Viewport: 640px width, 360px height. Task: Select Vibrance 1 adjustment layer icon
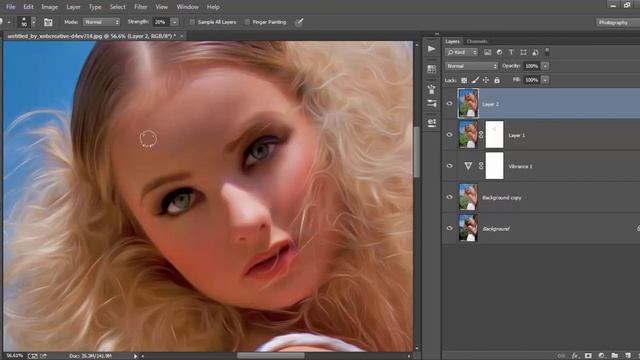(468, 166)
